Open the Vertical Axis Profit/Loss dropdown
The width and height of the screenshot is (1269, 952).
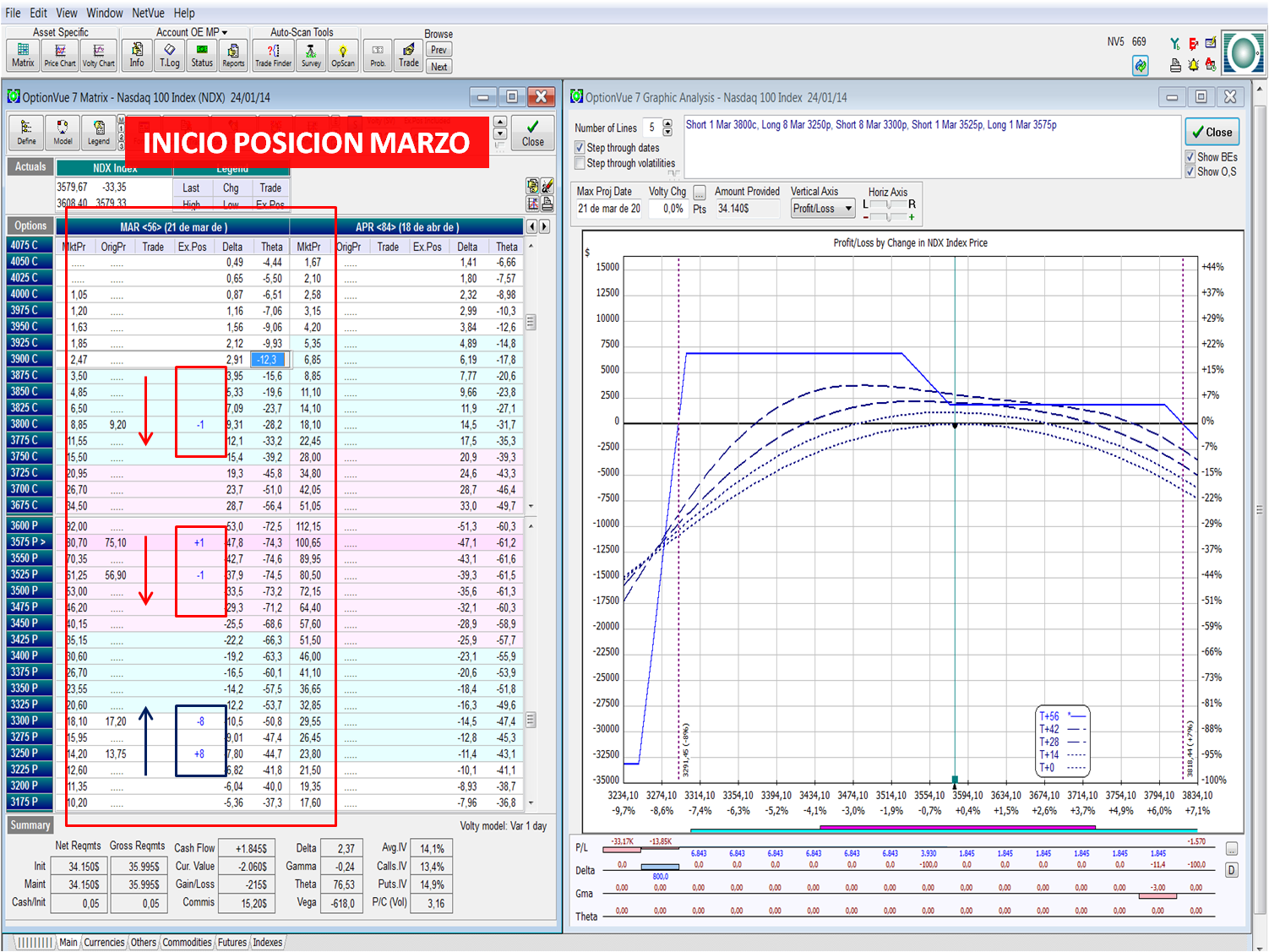823,209
